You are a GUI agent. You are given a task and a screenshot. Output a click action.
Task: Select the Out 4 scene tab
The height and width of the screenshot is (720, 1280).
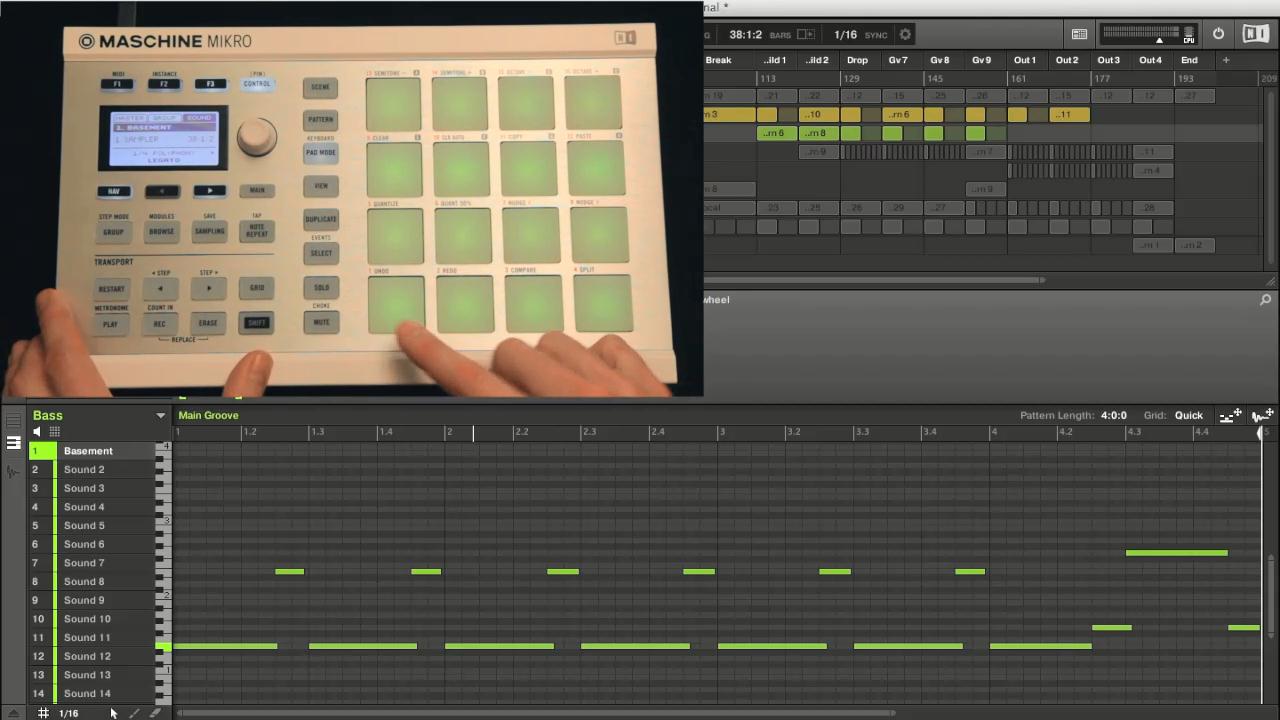[x=1150, y=60]
